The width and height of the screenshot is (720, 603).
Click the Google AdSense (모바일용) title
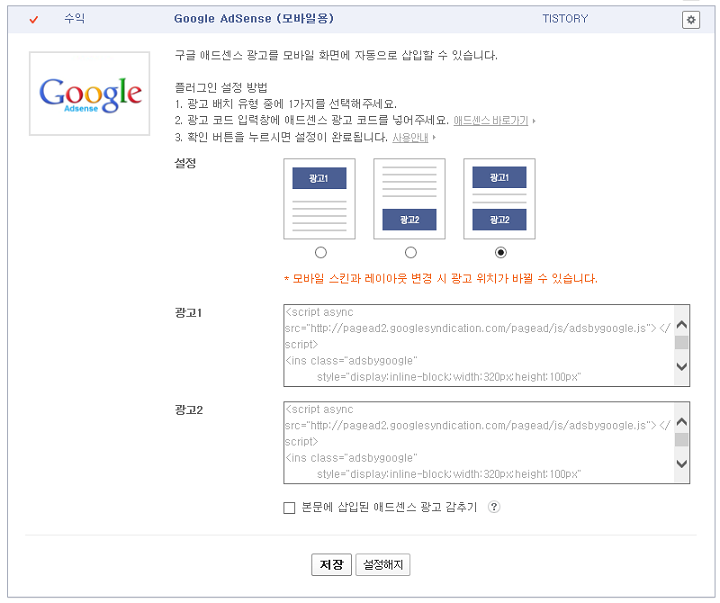[x=254, y=19]
